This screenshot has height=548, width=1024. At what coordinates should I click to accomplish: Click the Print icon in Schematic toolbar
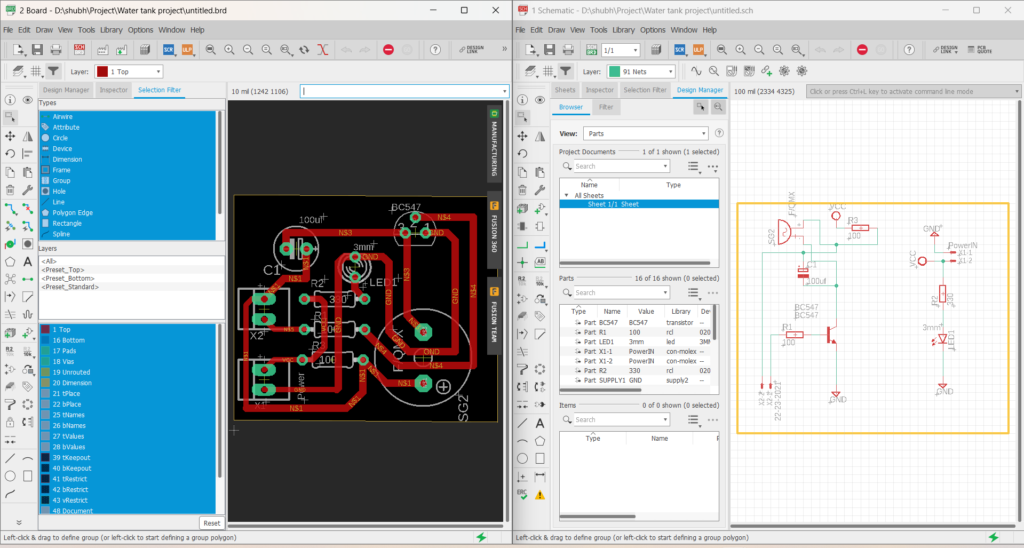click(567, 49)
